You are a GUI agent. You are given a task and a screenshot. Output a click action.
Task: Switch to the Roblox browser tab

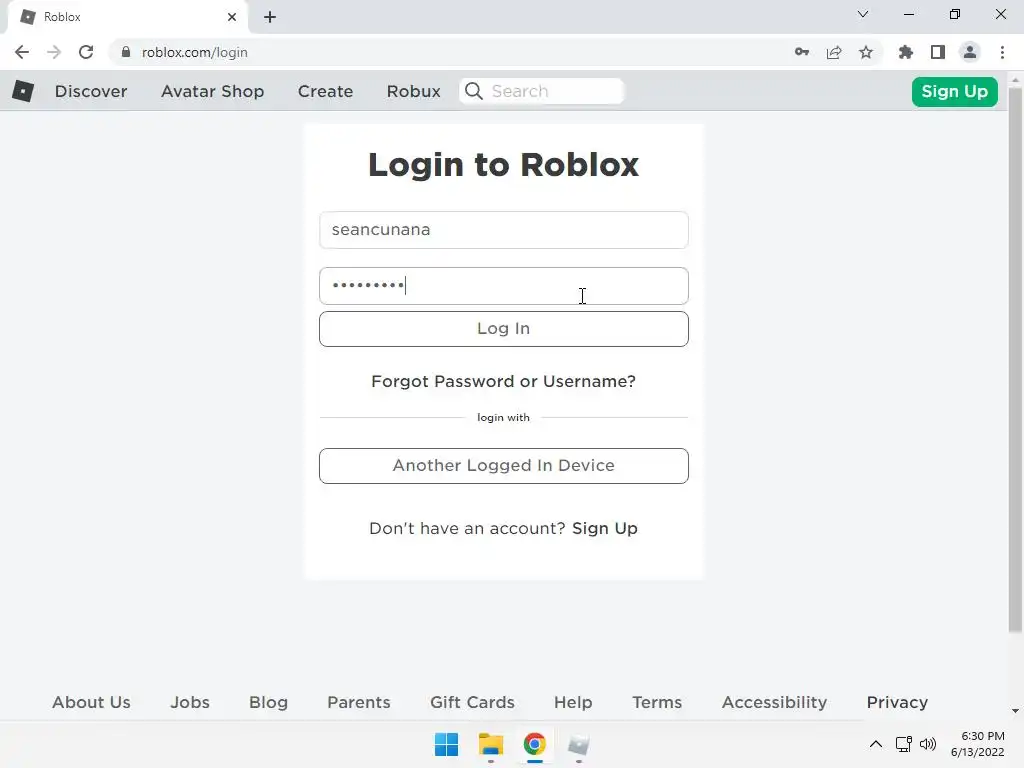click(127, 17)
